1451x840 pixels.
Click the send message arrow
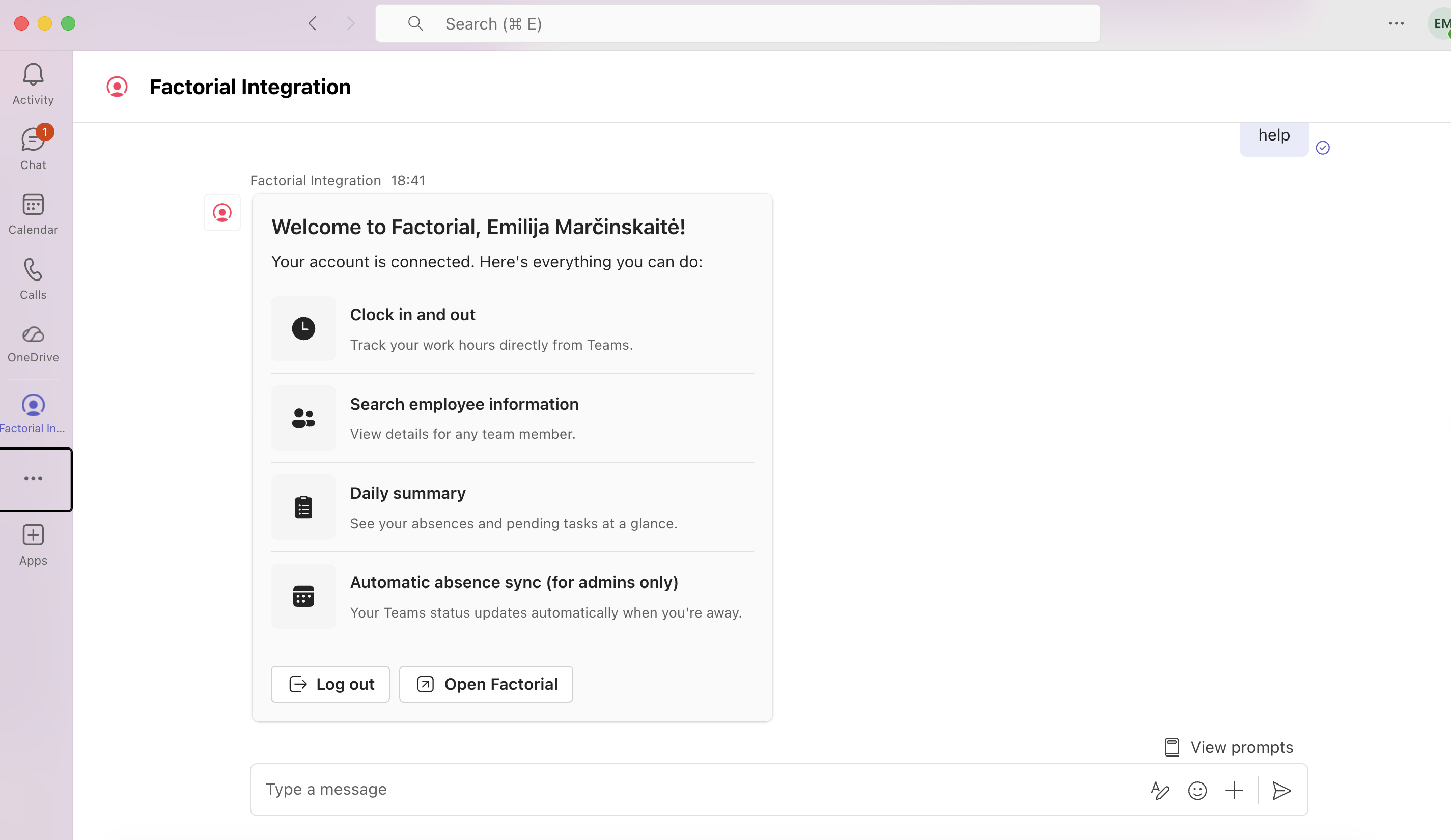point(1281,790)
